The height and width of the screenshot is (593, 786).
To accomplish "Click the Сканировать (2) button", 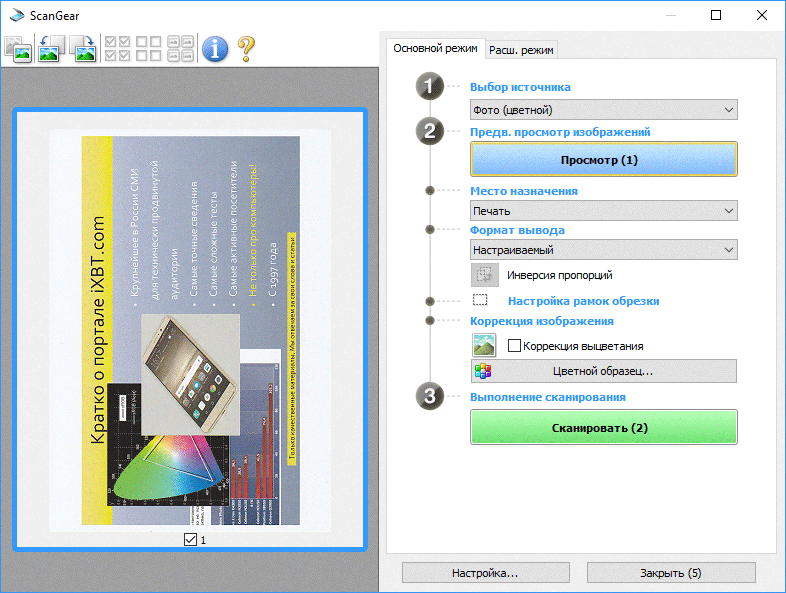I will (604, 428).
